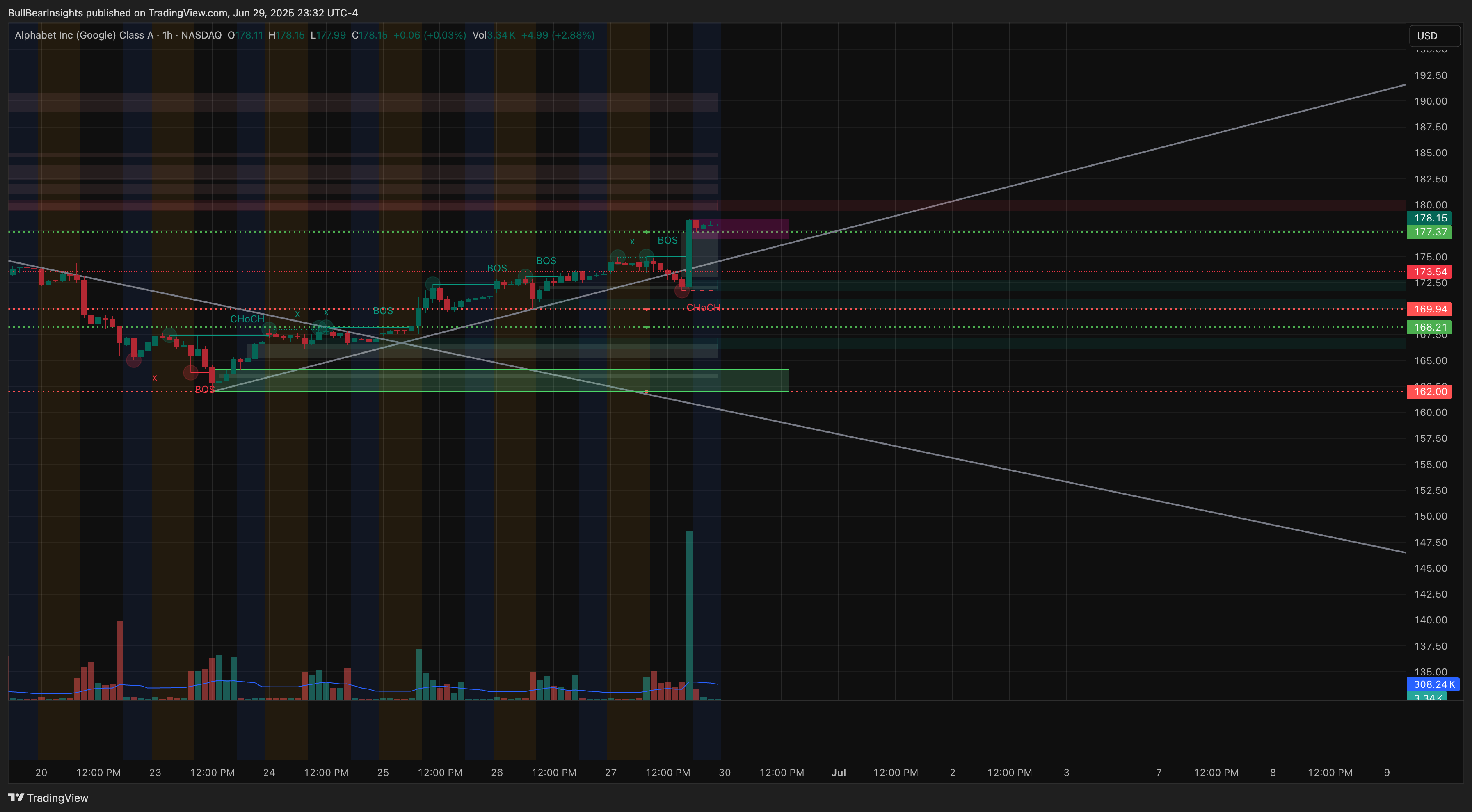Select the blue 308.24 K volume label
Screen dimensions: 1472x812
[1433, 684]
